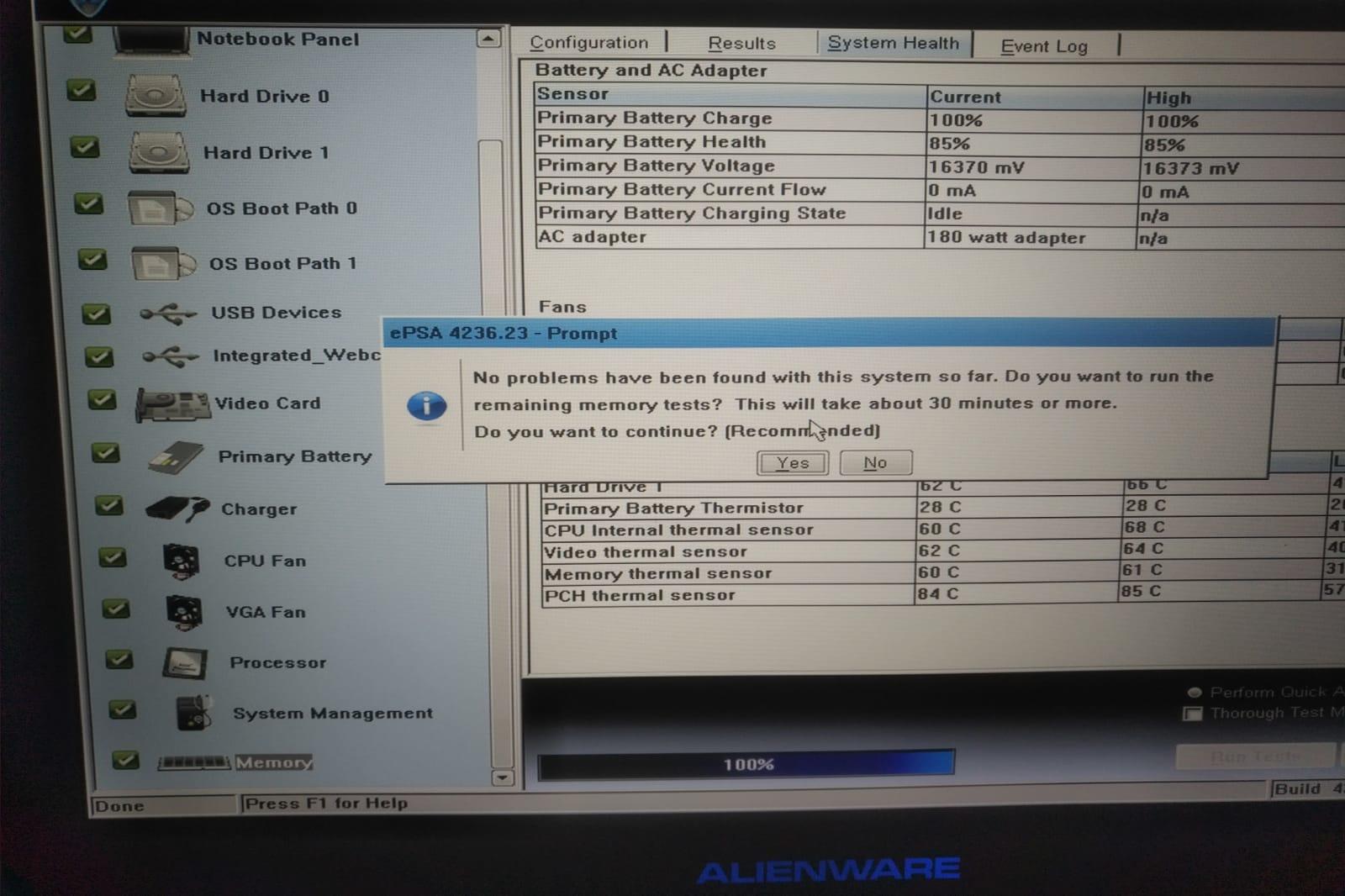Select the Processor chip icon
Screen dimensions: 1345x896
(185, 664)
